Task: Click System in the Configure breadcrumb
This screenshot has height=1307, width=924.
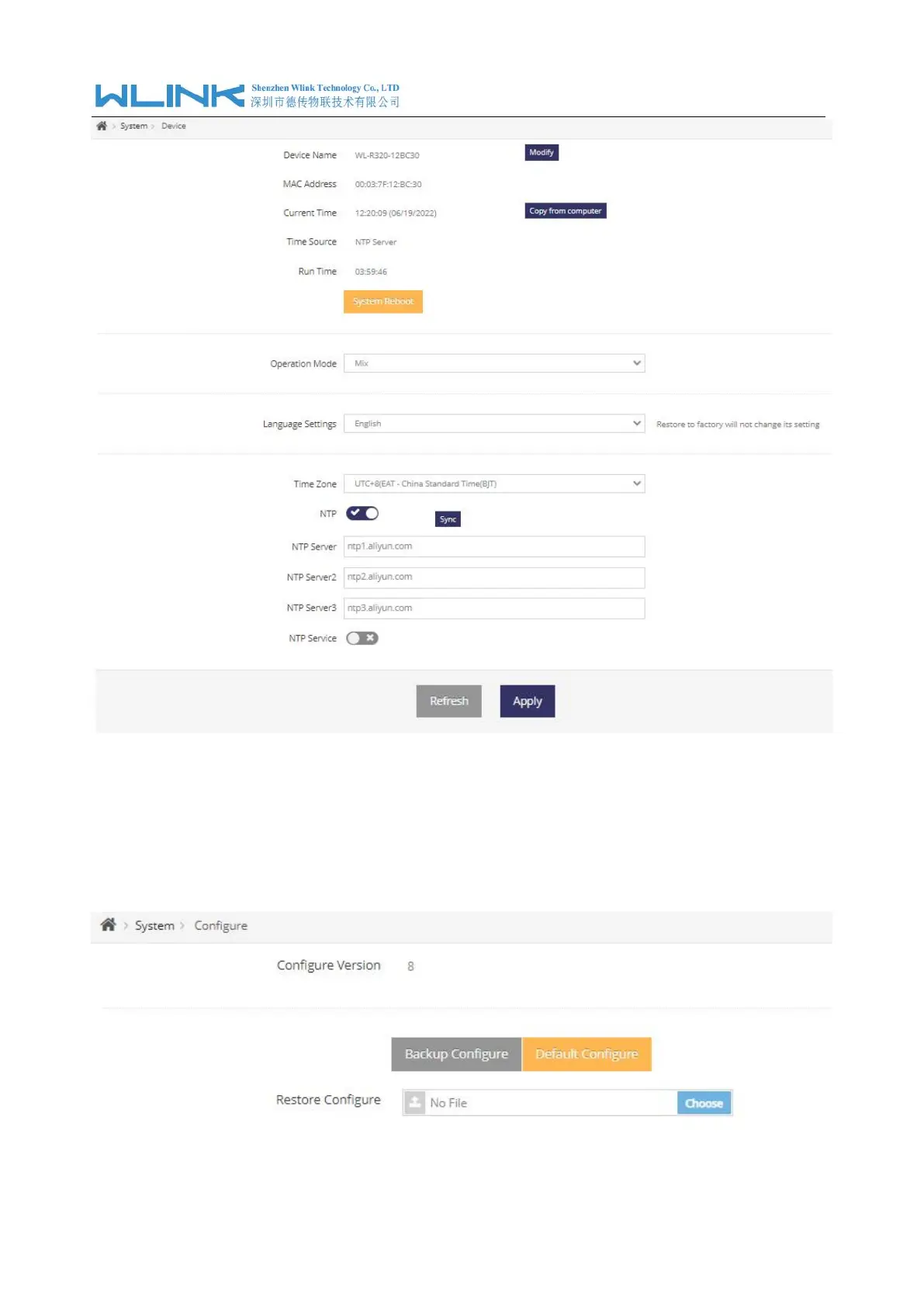Action: pos(154,925)
